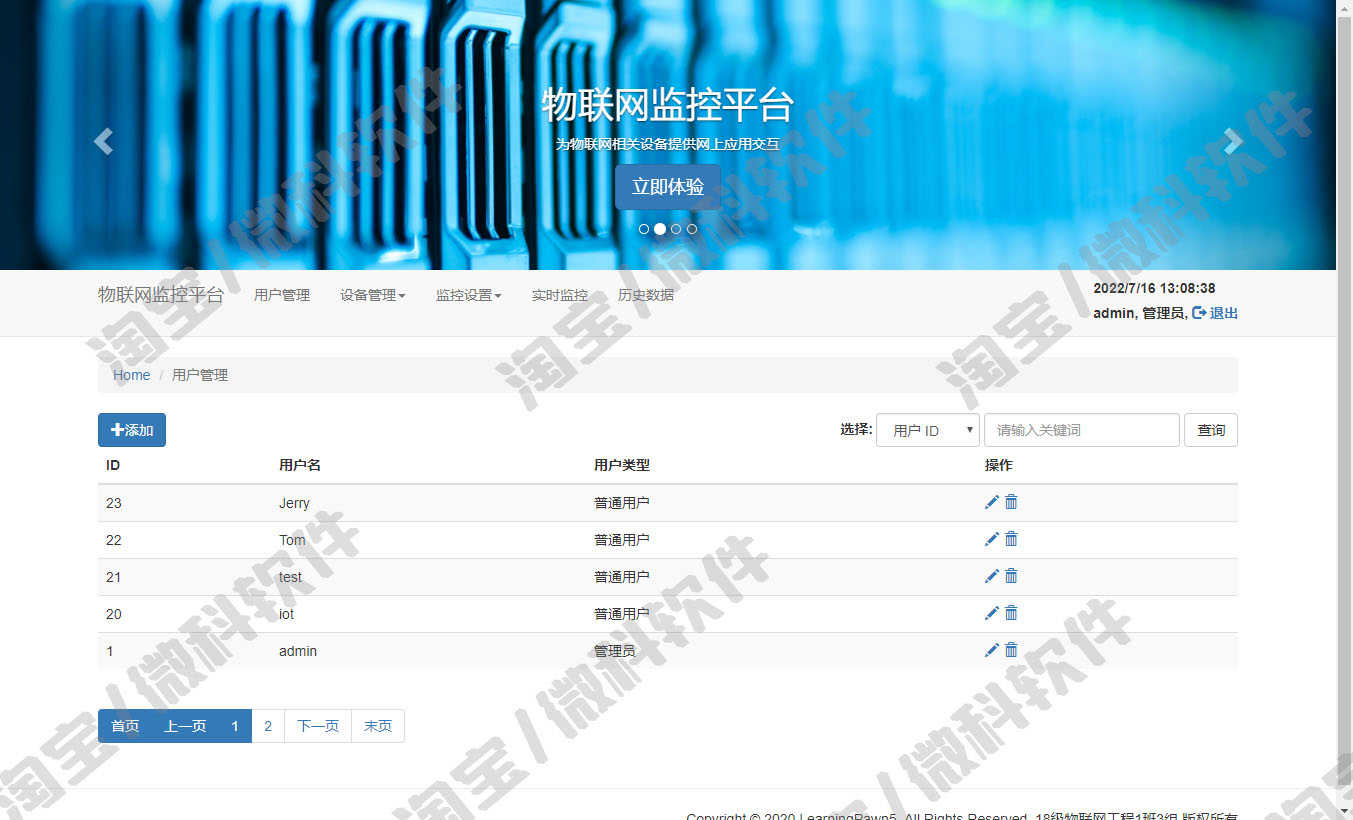Go to 首页 in pagination
The width and height of the screenshot is (1353, 820).
point(125,726)
